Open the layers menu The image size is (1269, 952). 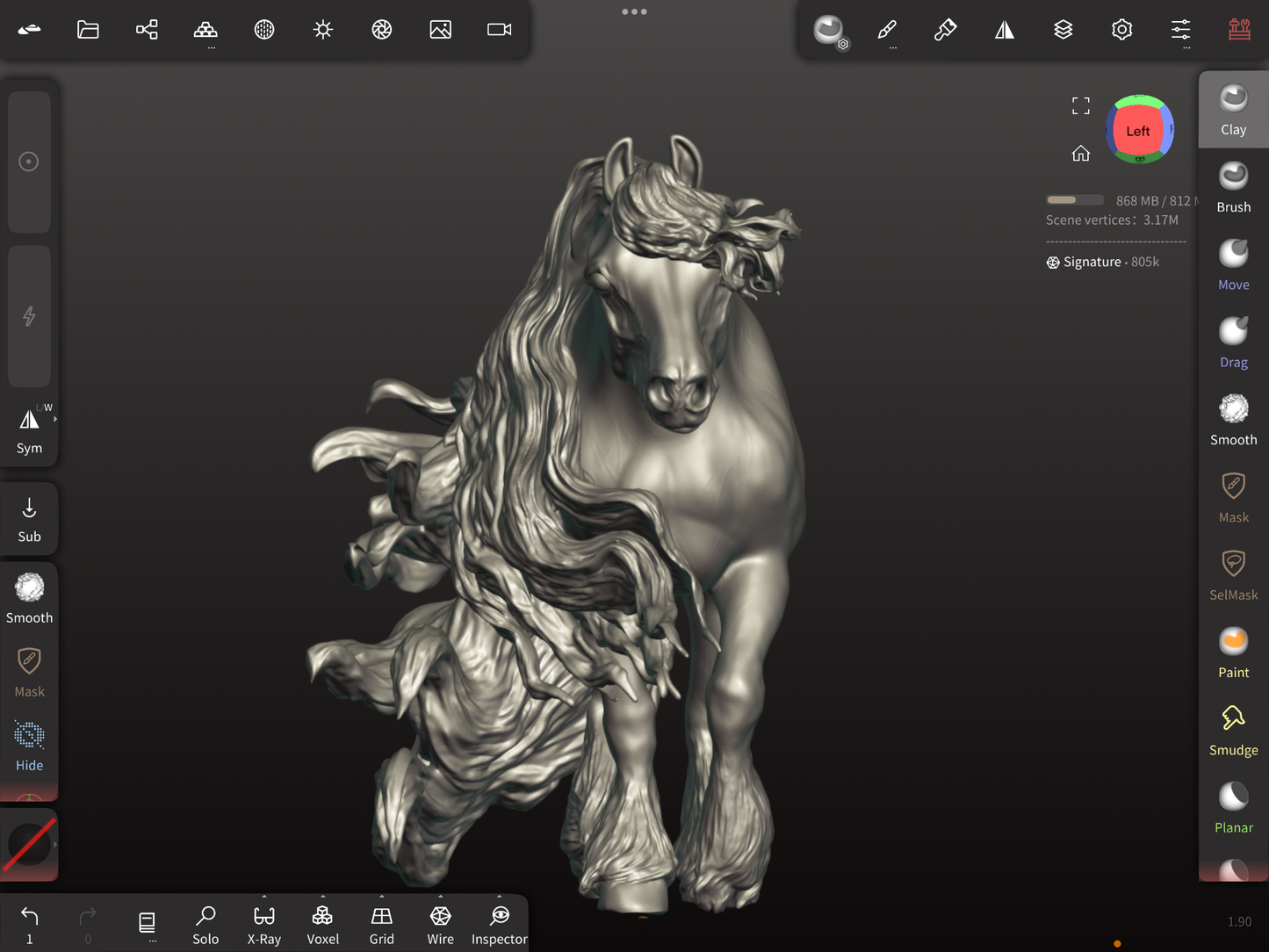[x=1063, y=30]
